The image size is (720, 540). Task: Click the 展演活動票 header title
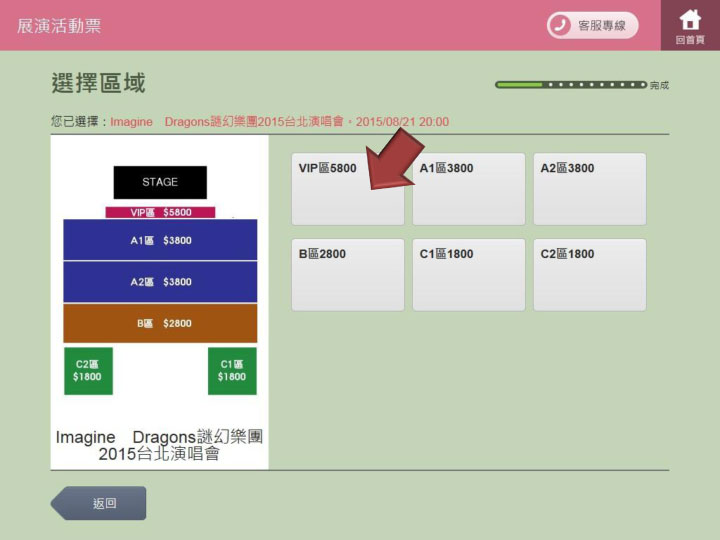coord(59,26)
